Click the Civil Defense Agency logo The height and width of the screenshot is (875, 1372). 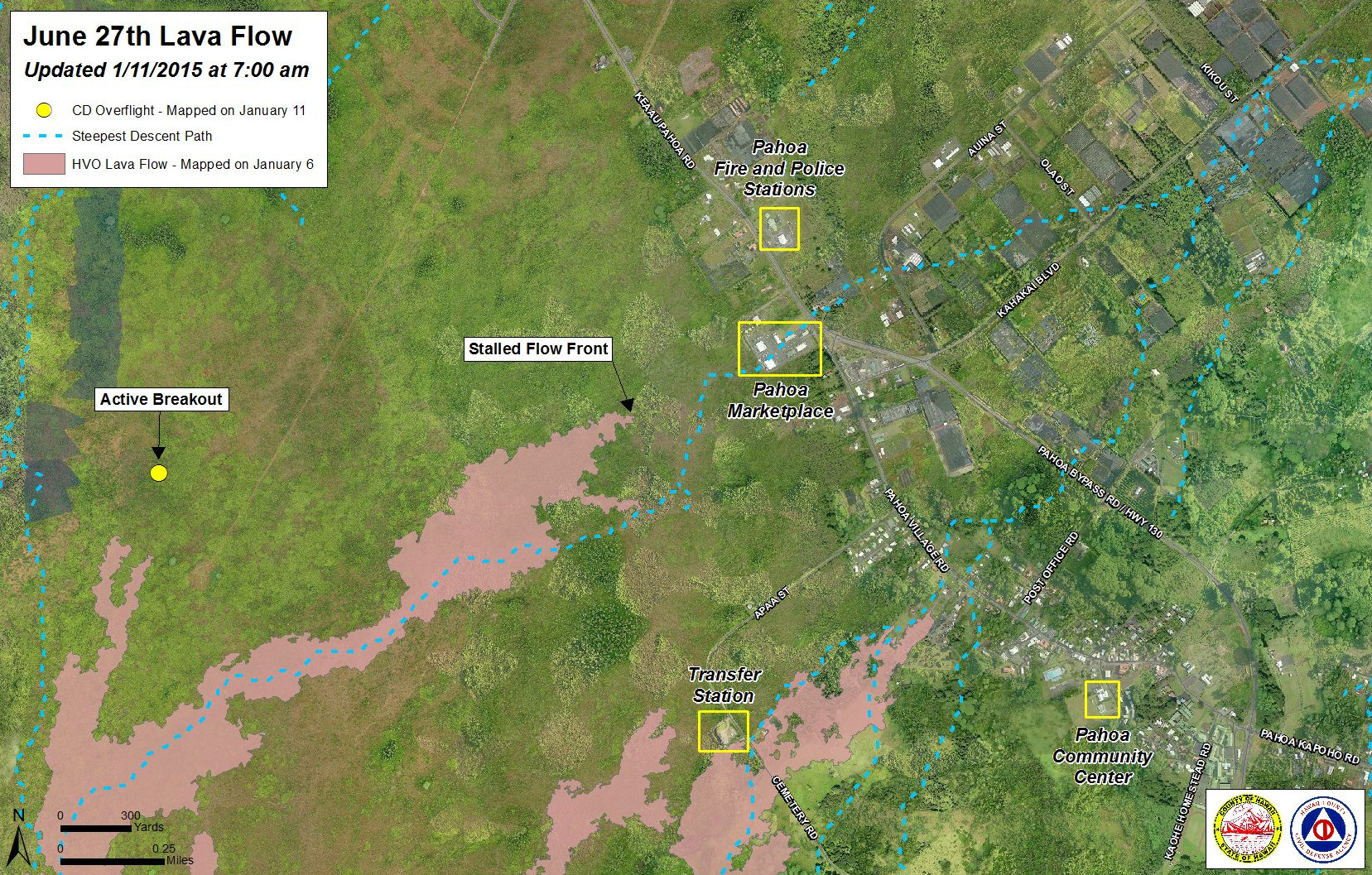[x=1323, y=831]
